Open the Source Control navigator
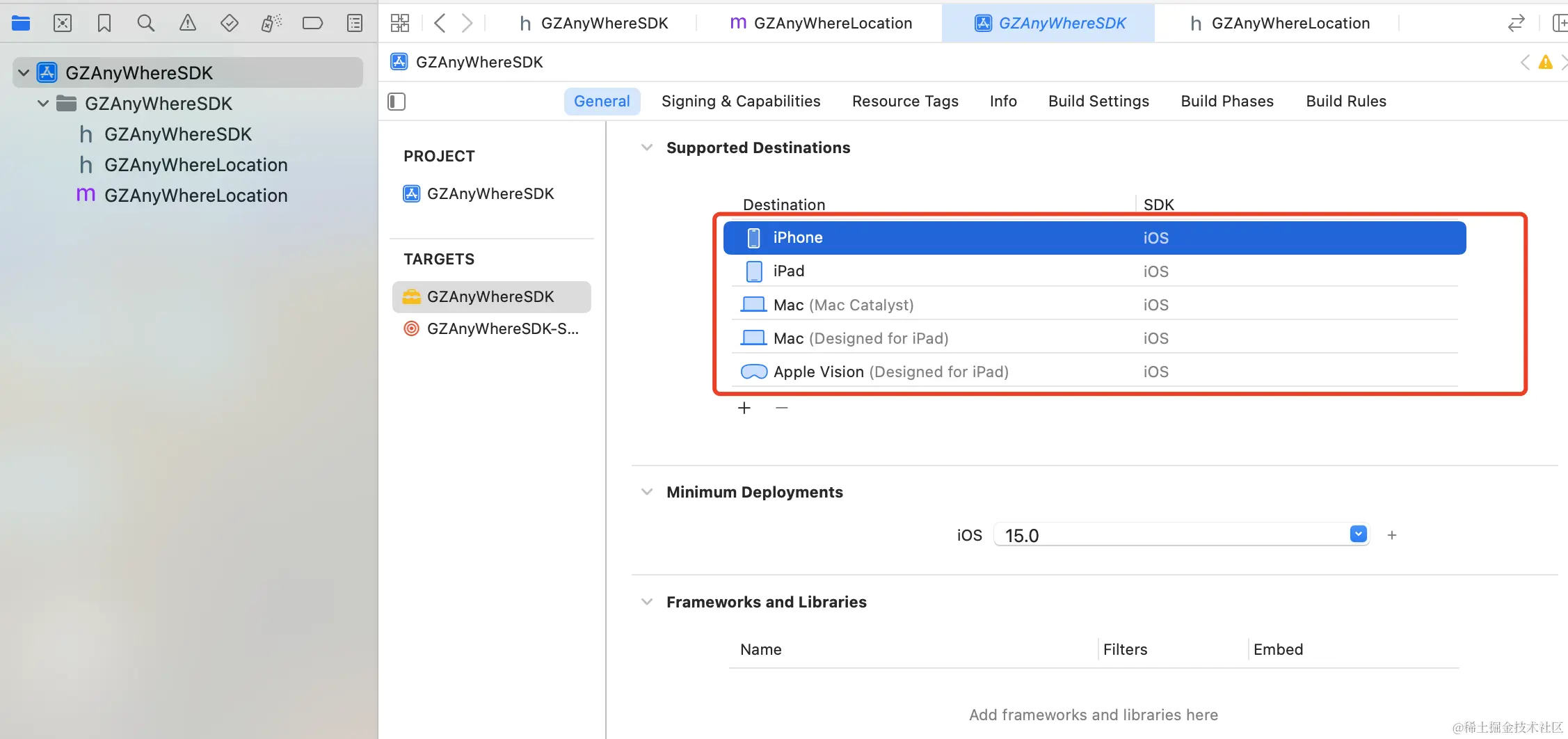Screen dimensions: 1568x739 63,23
